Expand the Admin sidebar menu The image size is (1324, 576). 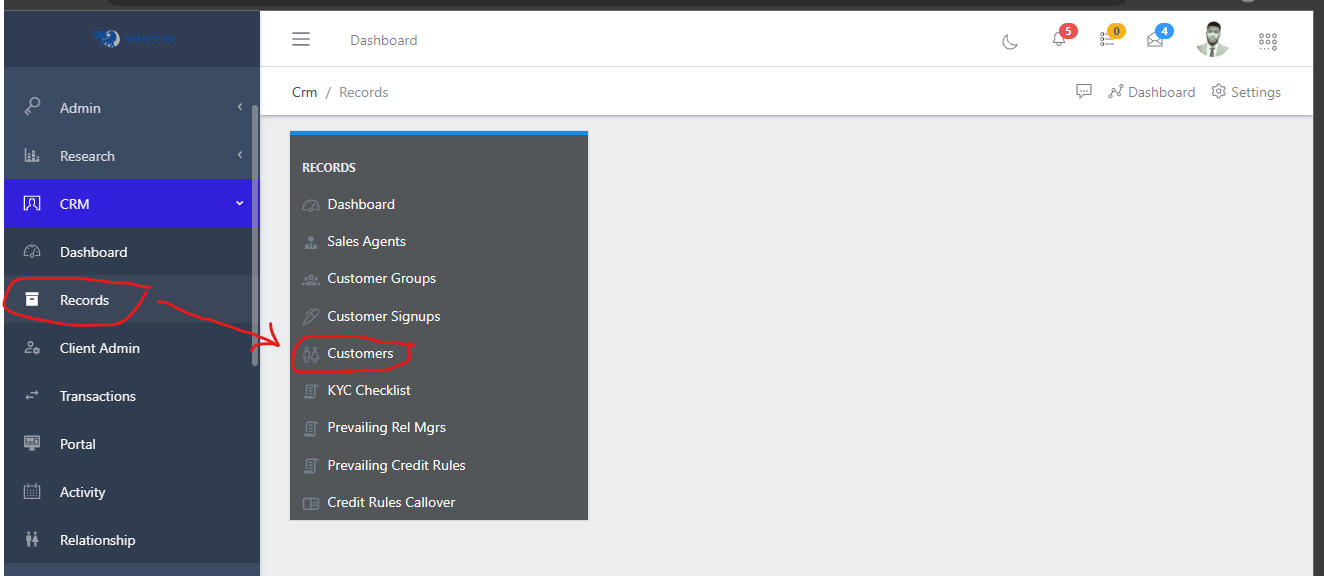point(130,108)
